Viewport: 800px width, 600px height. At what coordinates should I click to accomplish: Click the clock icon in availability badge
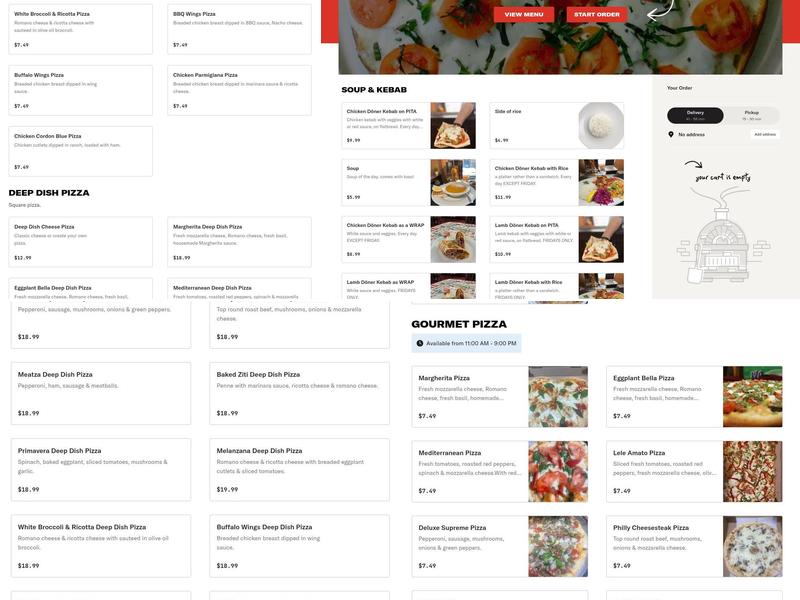pyautogui.click(x=420, y=343)
